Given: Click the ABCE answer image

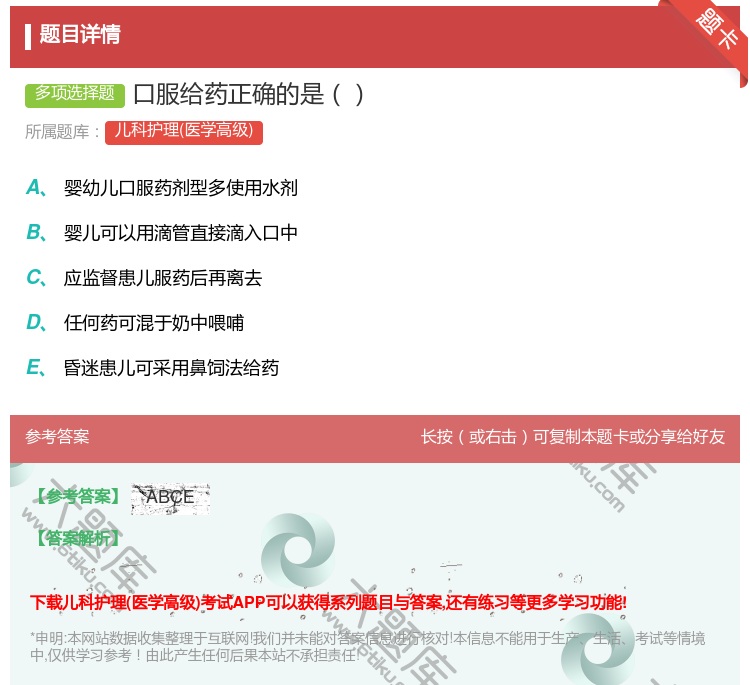Looking at the screenshot, I should (170, 499).
